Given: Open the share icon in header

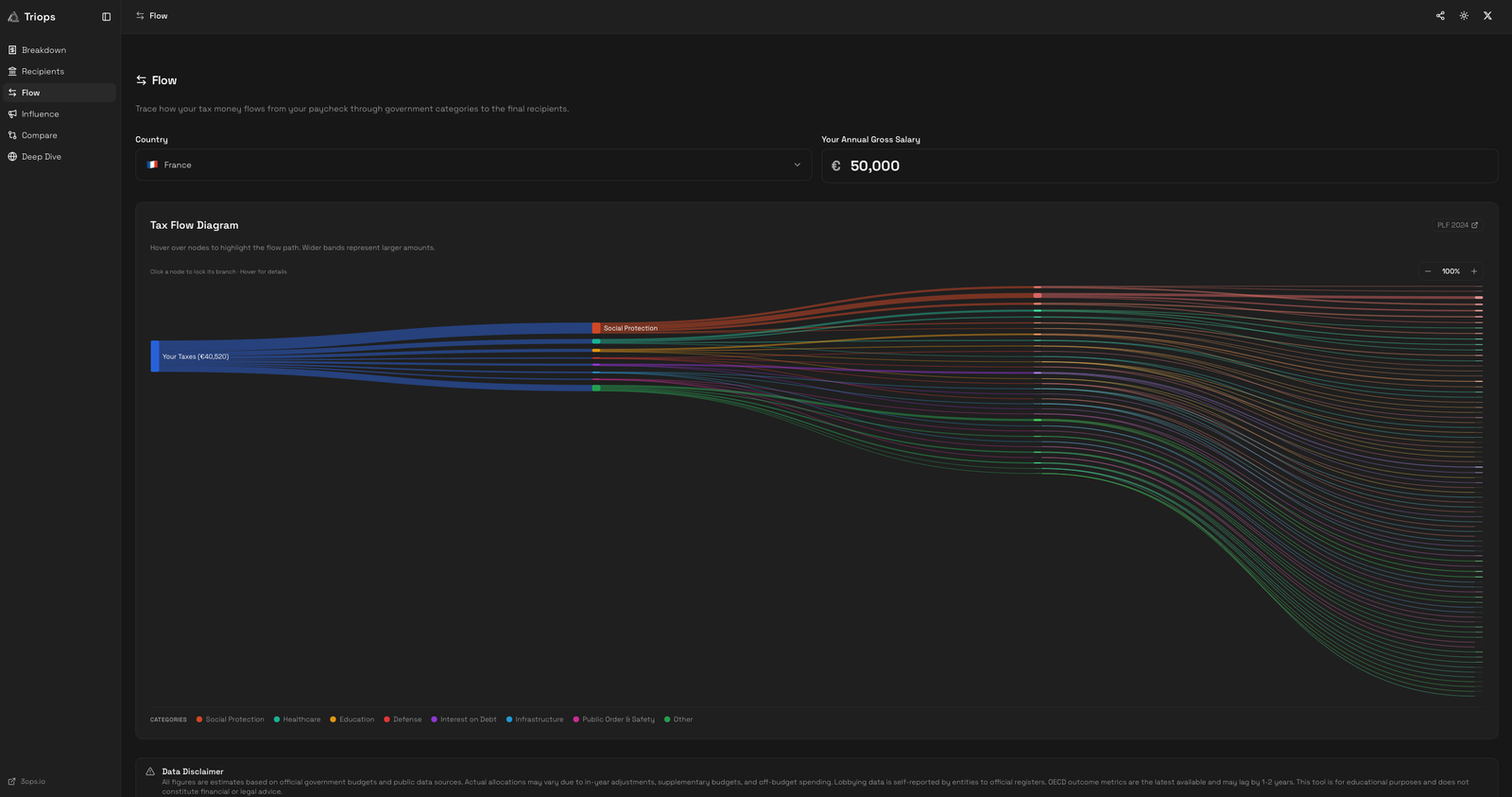Looking at the screenshot, I should (x=1440, y=16).
